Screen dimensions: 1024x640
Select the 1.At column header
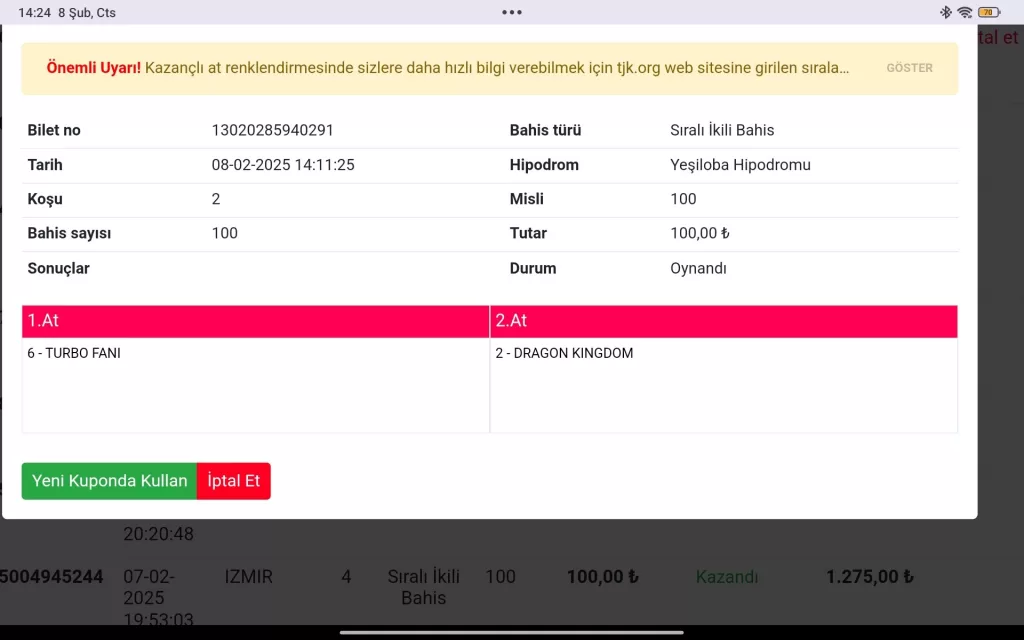[256, 321]
